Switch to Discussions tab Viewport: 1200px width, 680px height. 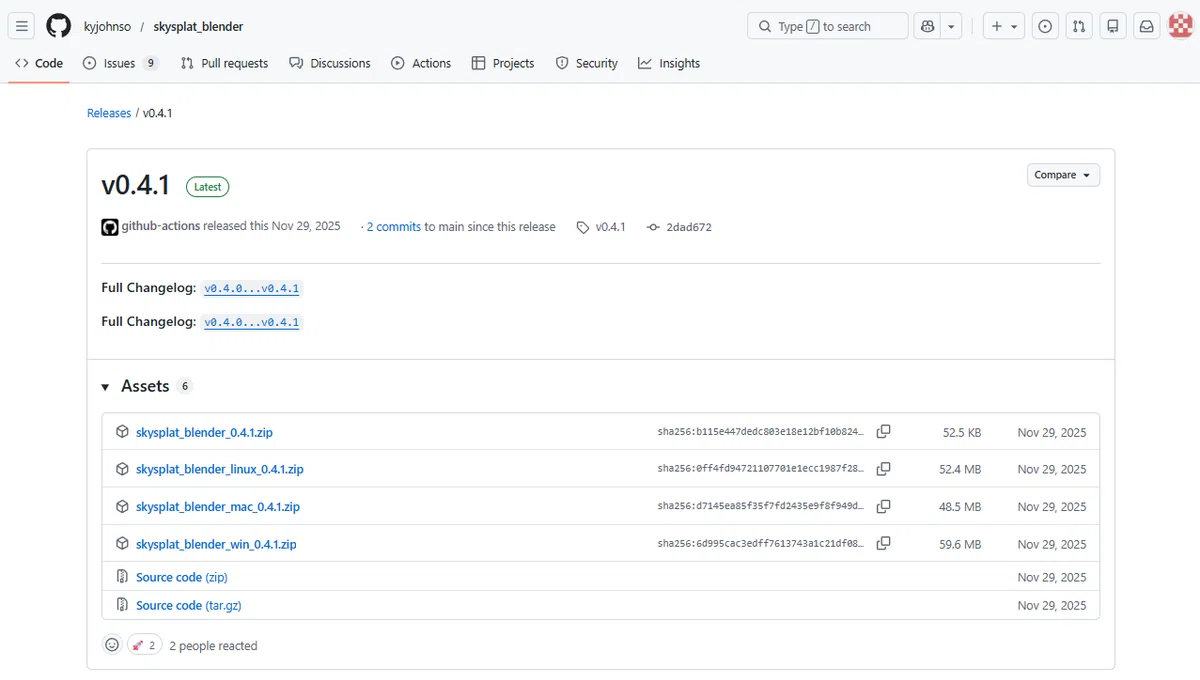pyautogui.click(x=330, y=63)
